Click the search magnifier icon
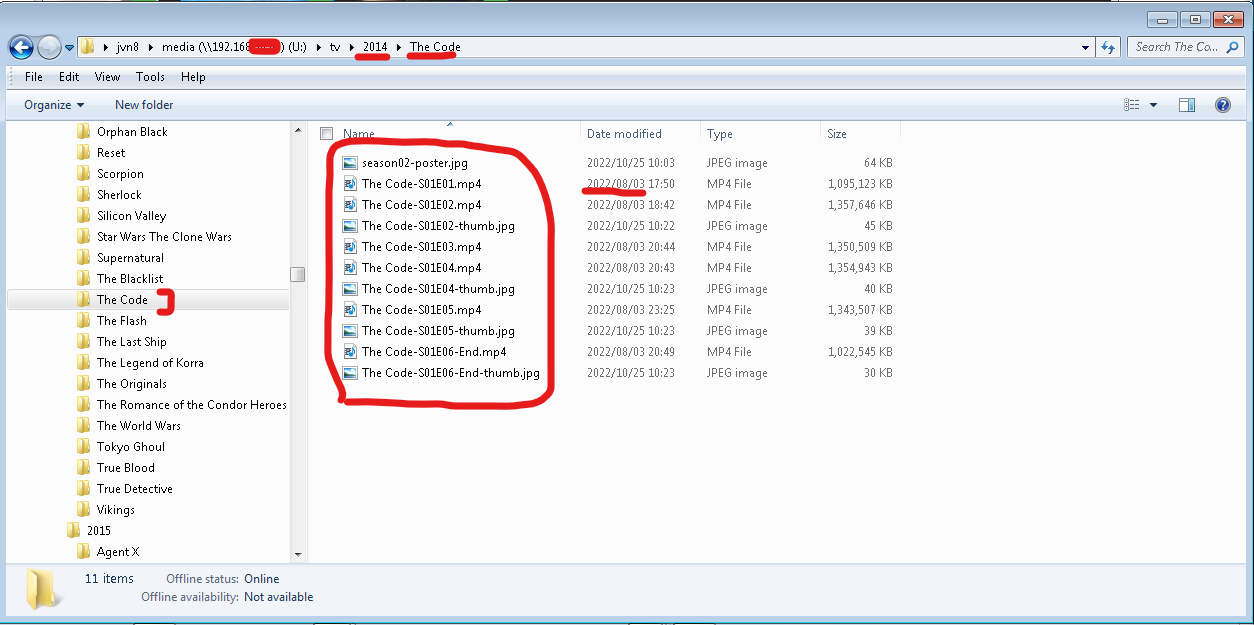This screenshot has height=625, width=1254. coord(1234,47)
